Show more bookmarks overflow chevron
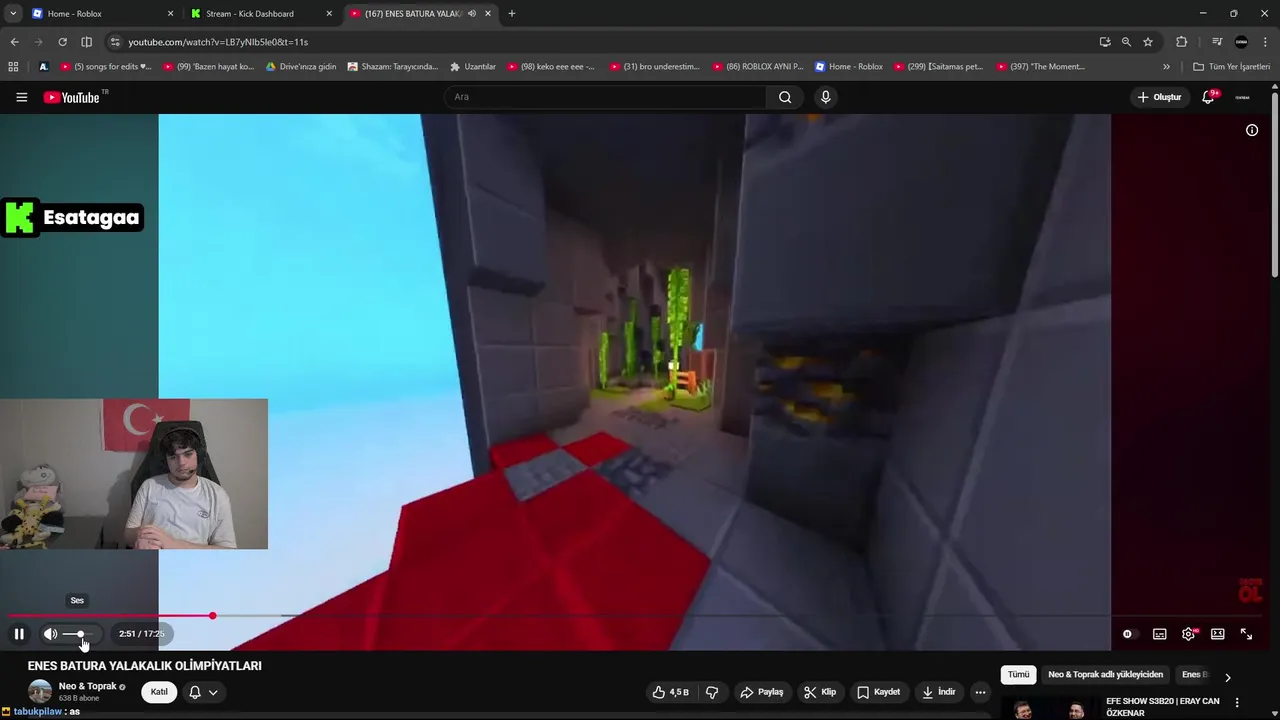Screen dimensions: 1280x720 (1166, 67)
